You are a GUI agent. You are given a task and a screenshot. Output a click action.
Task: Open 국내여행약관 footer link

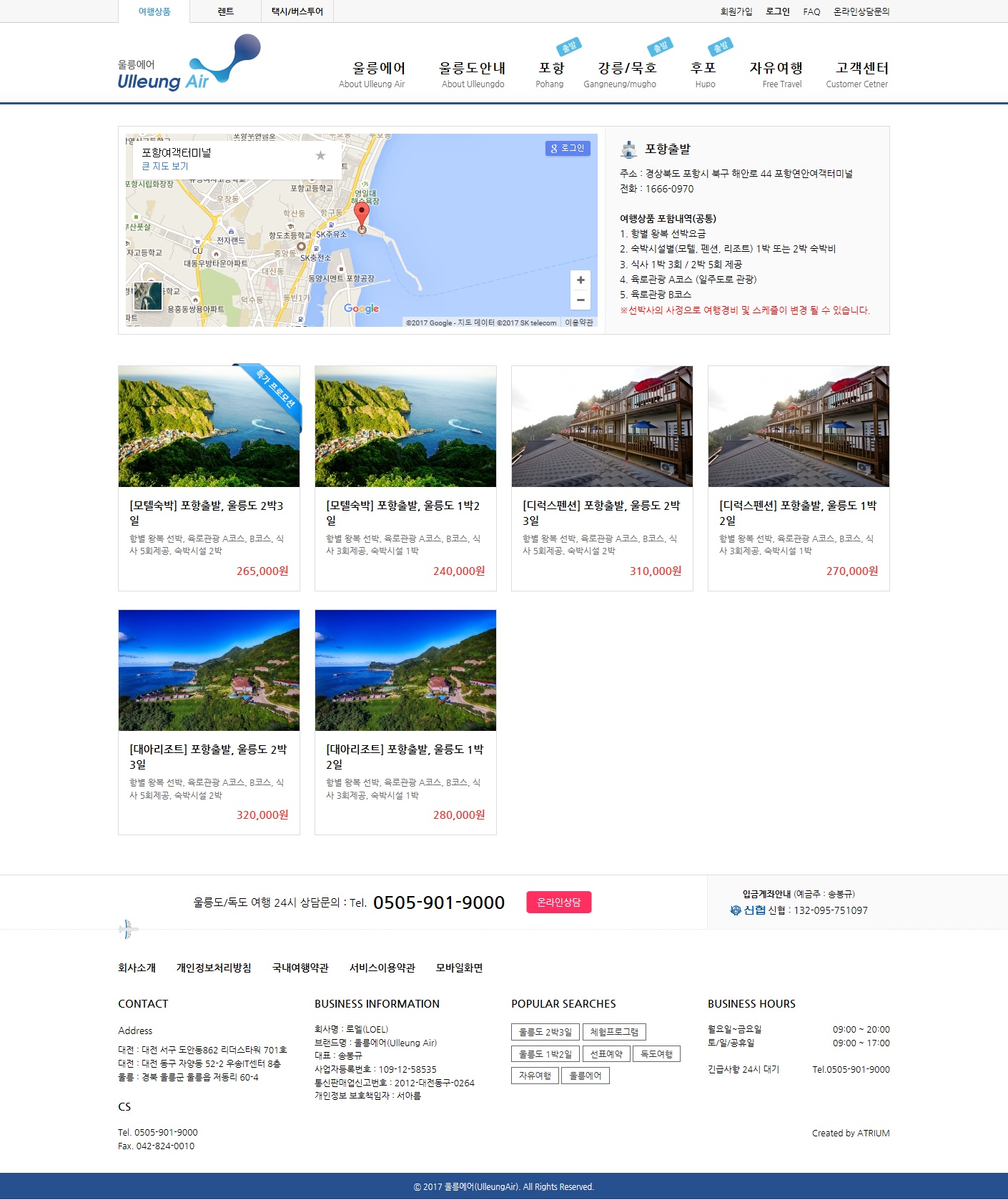300,968
